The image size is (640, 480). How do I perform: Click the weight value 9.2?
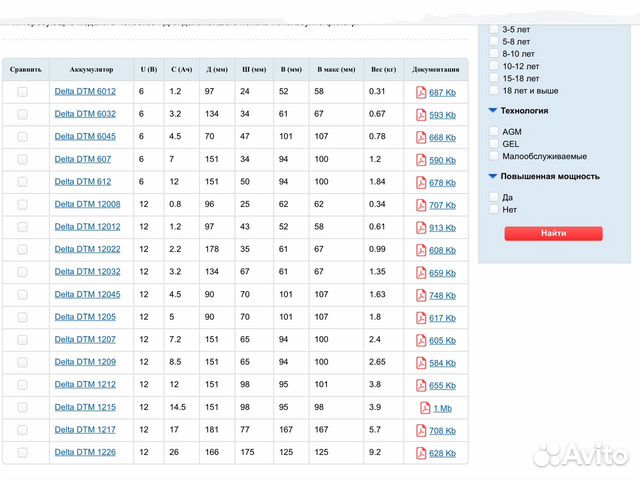click(x=375, y=452)
